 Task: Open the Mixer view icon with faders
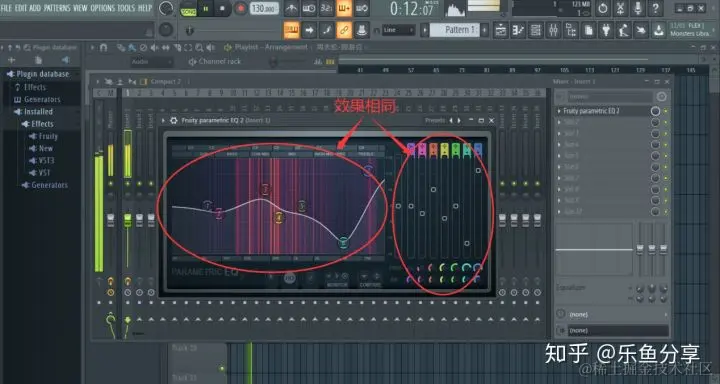pos(553,30)
